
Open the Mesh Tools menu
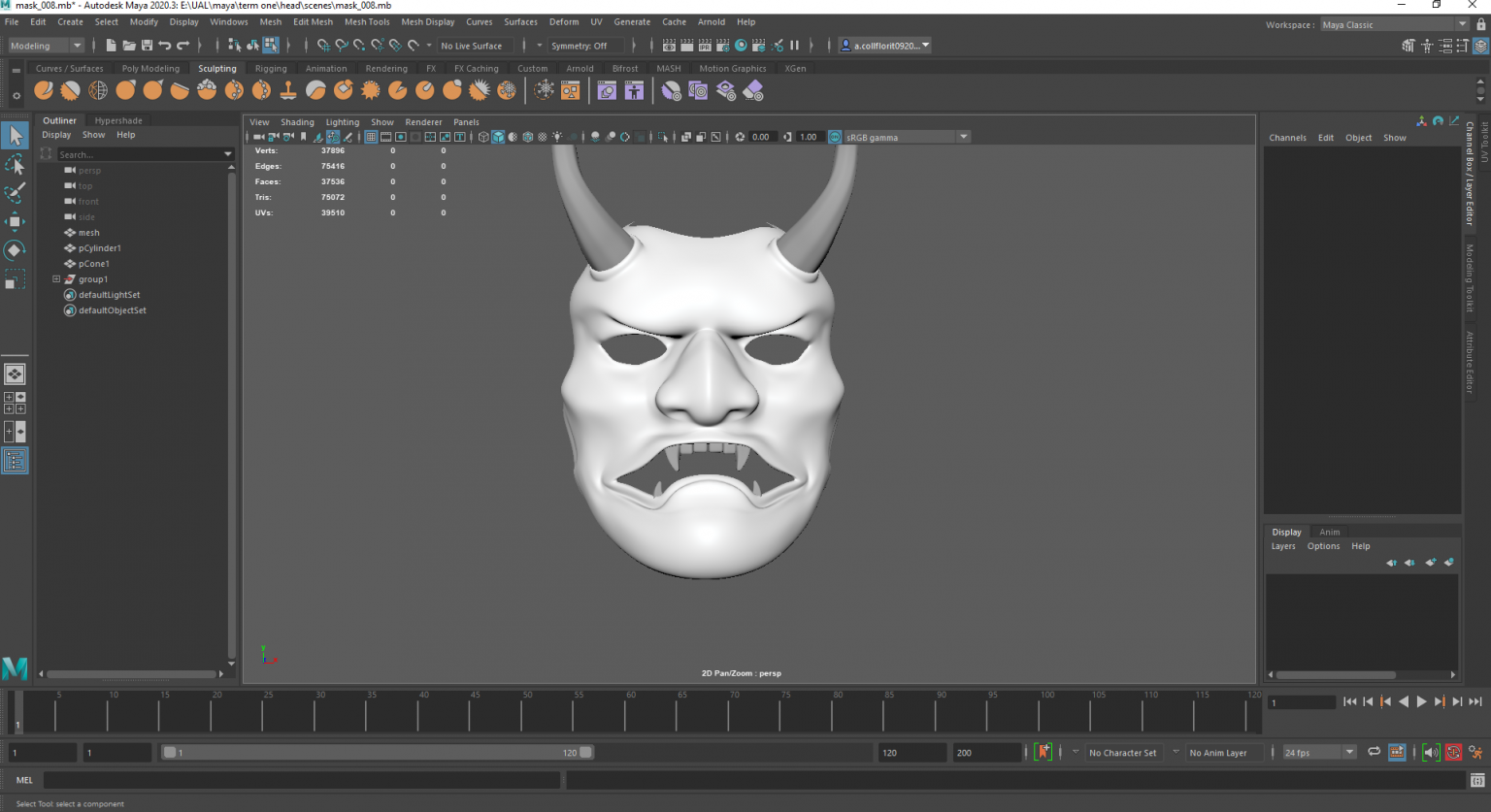pyautogui.click(x=367, y=21)
